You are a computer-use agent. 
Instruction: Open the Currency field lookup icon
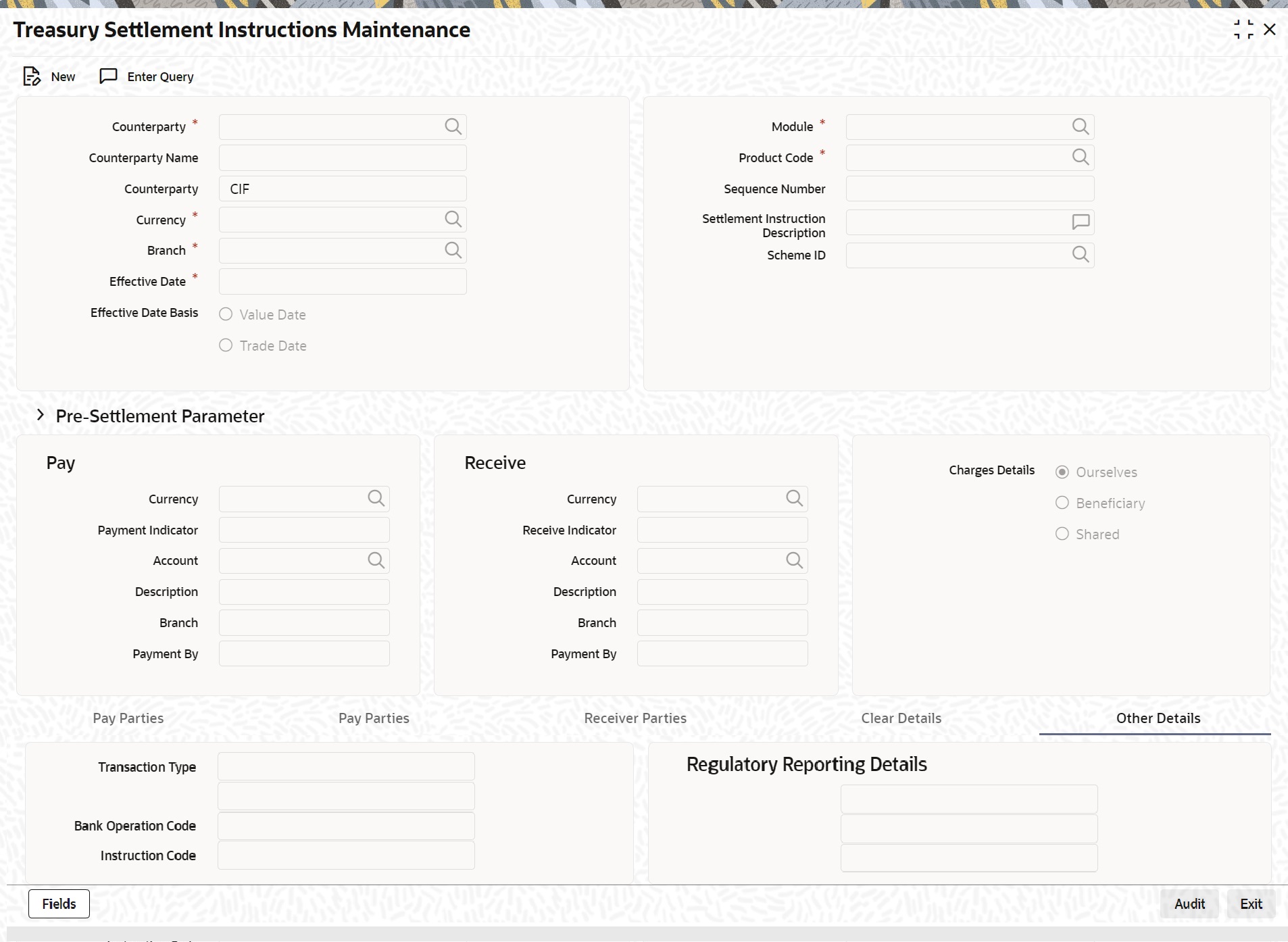click(453, 220)
